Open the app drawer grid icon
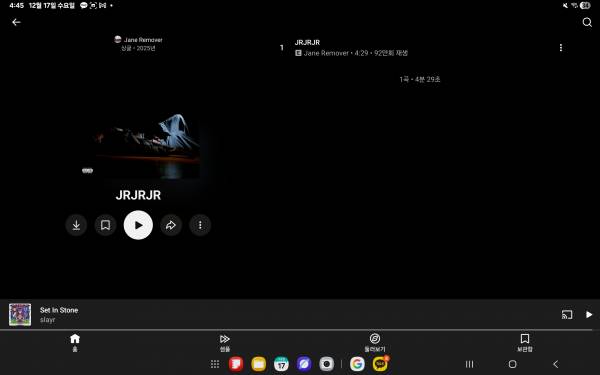This screenshot has height=375, width=600. 215,364
